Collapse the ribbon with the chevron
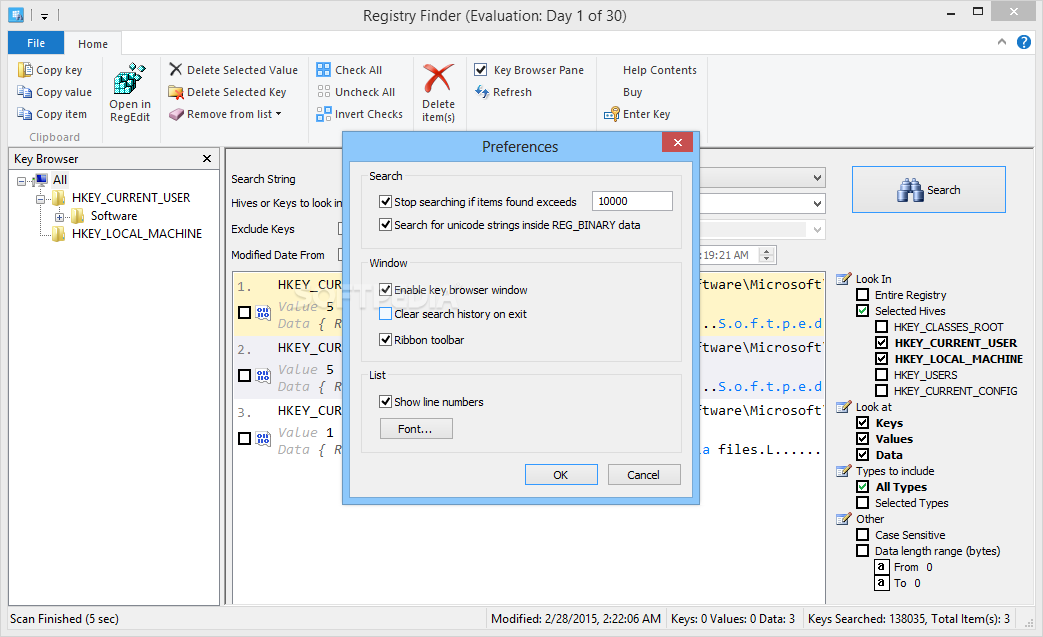 (x=1002, y=42)
